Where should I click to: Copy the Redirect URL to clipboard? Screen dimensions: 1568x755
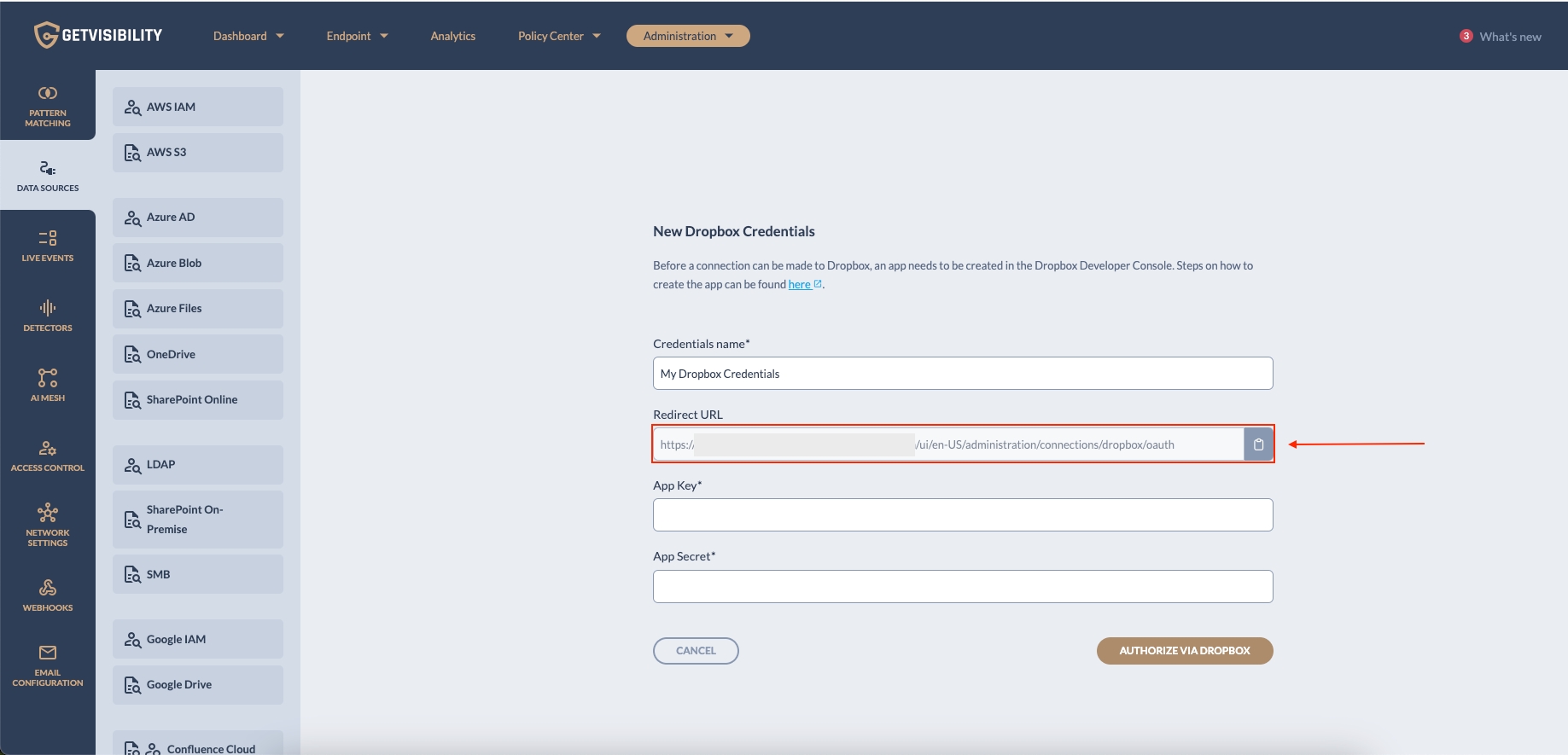[1258, 444]
